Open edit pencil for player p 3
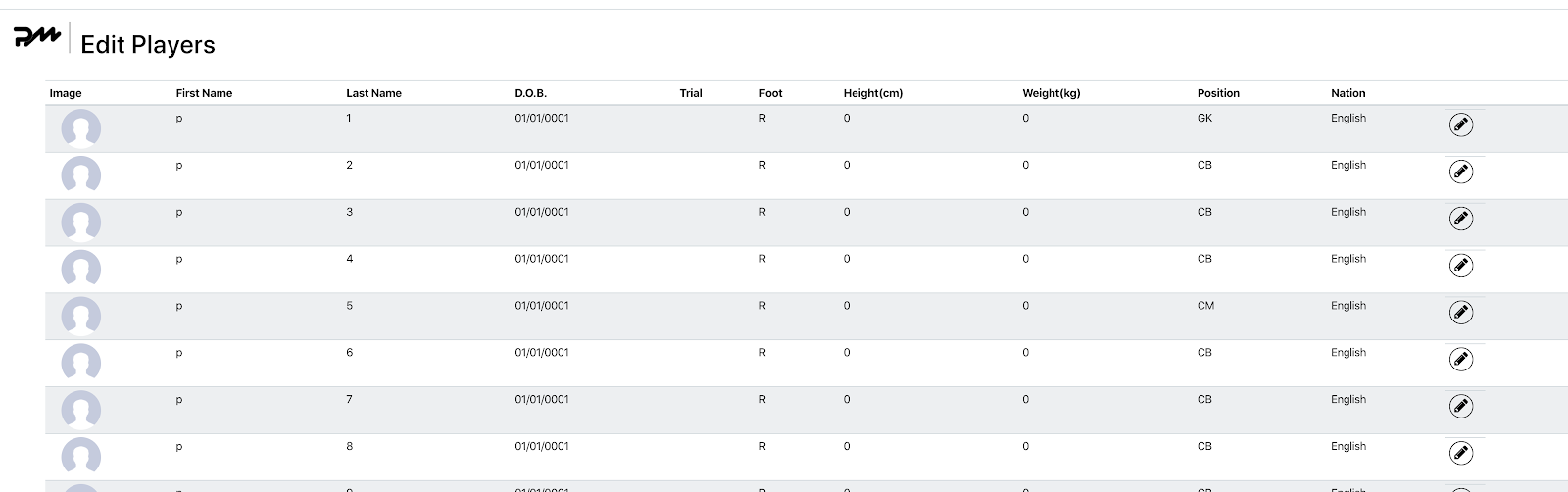The image size is (1568, 492). (1460, 219)
